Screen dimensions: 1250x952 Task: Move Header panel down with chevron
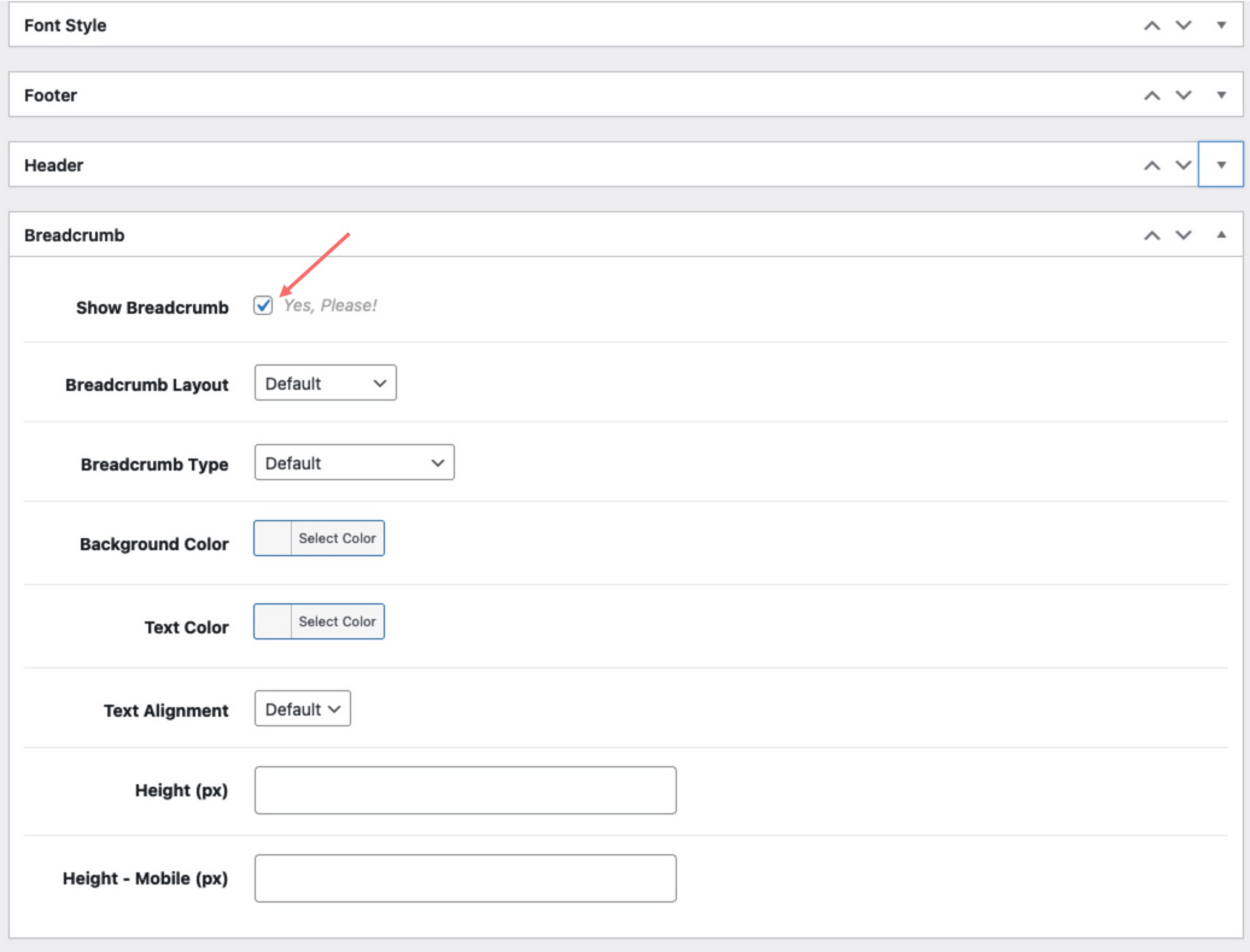(1184, 165)
